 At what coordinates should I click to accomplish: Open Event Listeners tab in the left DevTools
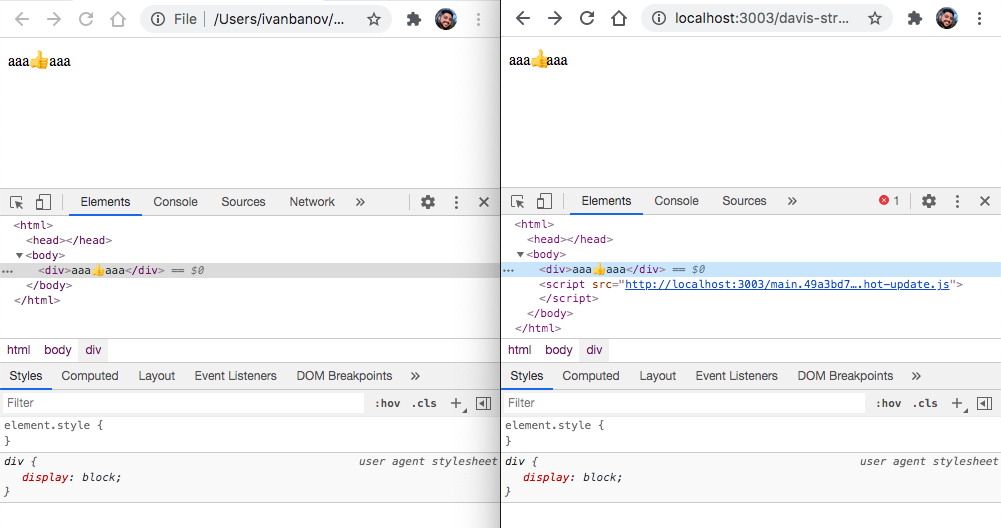[236, 376]
